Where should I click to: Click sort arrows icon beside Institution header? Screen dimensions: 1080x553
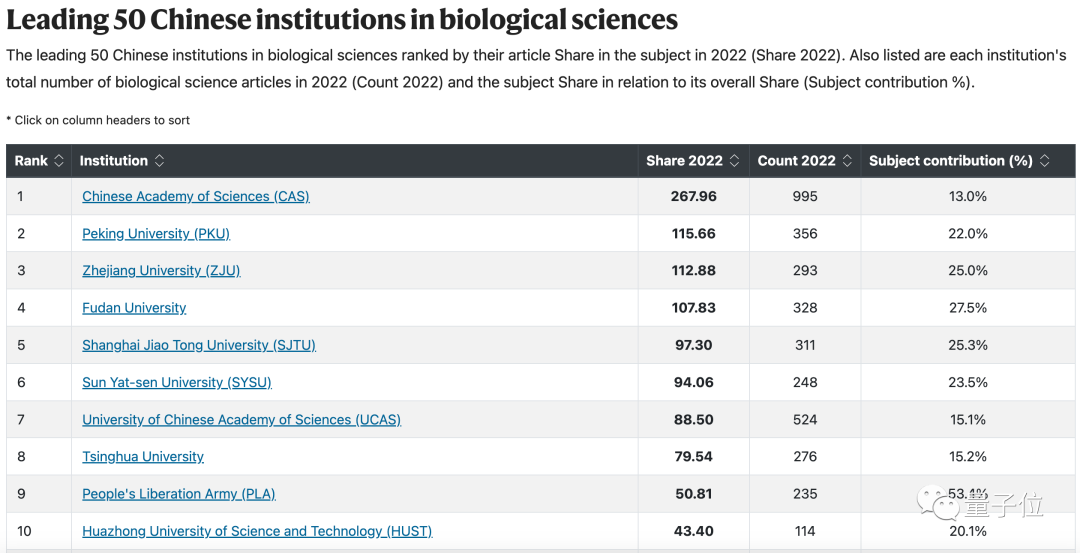pyautogui.click(x=159, y=161)
